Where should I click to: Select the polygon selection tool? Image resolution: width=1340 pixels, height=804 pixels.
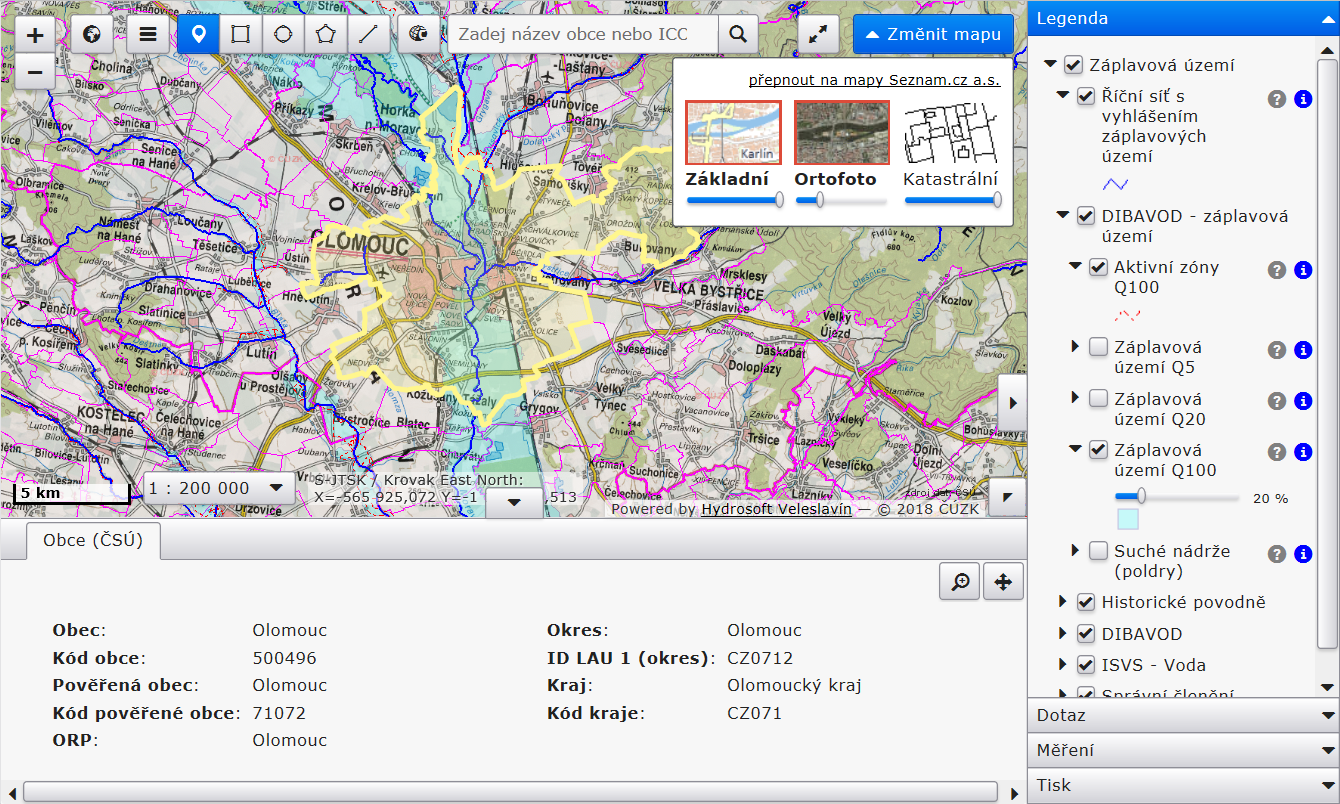[x=326, y=34]
